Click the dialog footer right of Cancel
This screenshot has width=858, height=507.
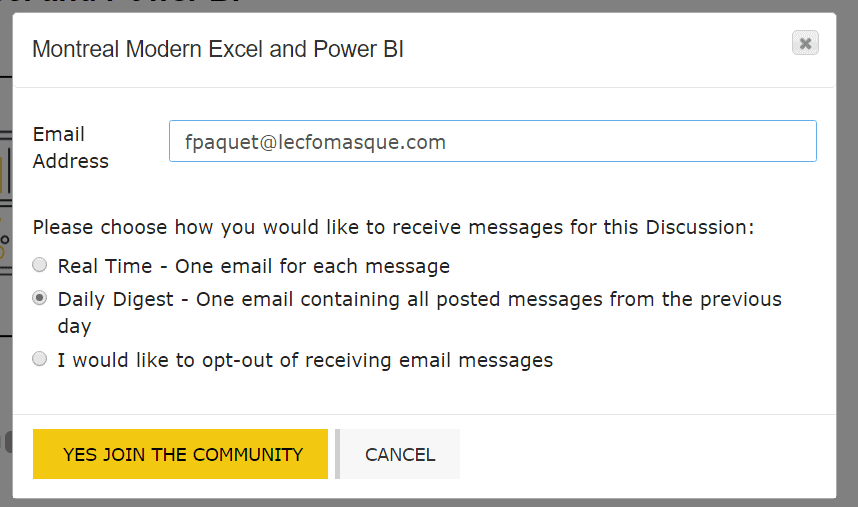click(640, 454)
